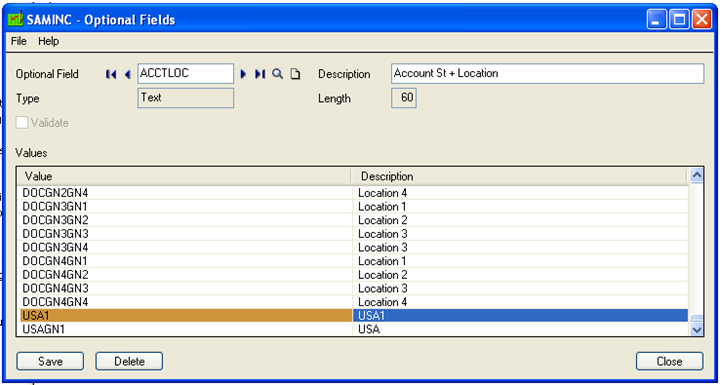Go to first optional field record
Viewport: 722px width, 385px height.
[x=111, y=74]
